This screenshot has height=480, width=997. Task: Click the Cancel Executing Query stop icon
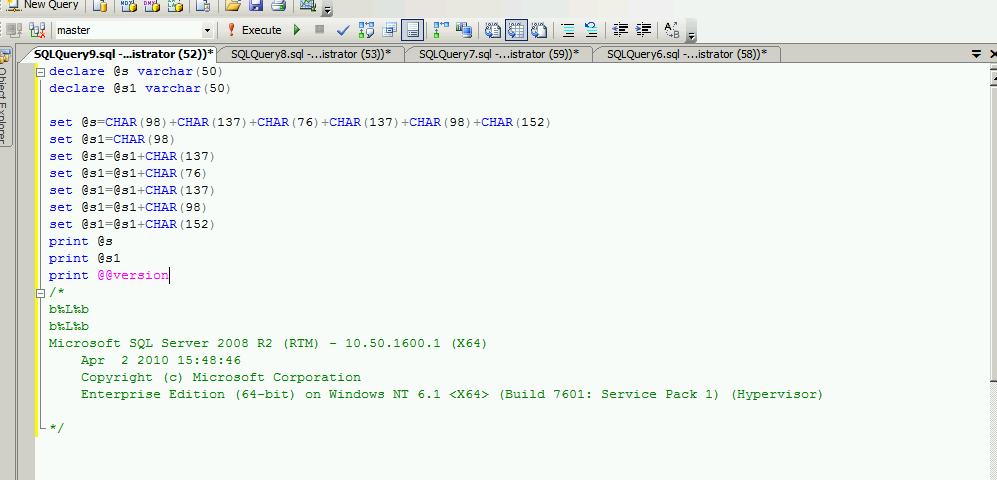pyautogui.click(x=320, y=29)
